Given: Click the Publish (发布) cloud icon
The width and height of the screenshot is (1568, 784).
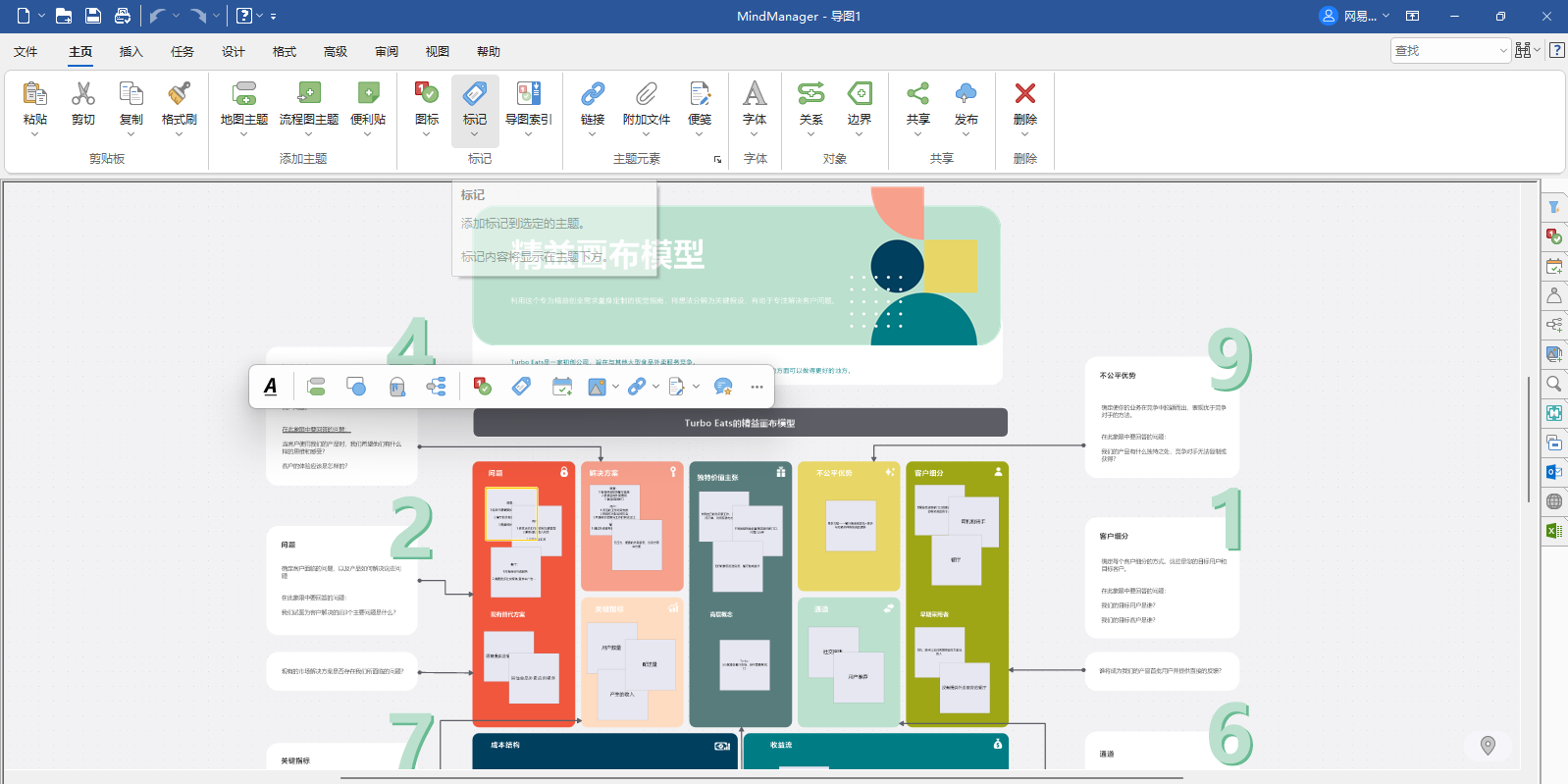Looking at the screenshot, I should pyautogui.click(x=967, y=93).
